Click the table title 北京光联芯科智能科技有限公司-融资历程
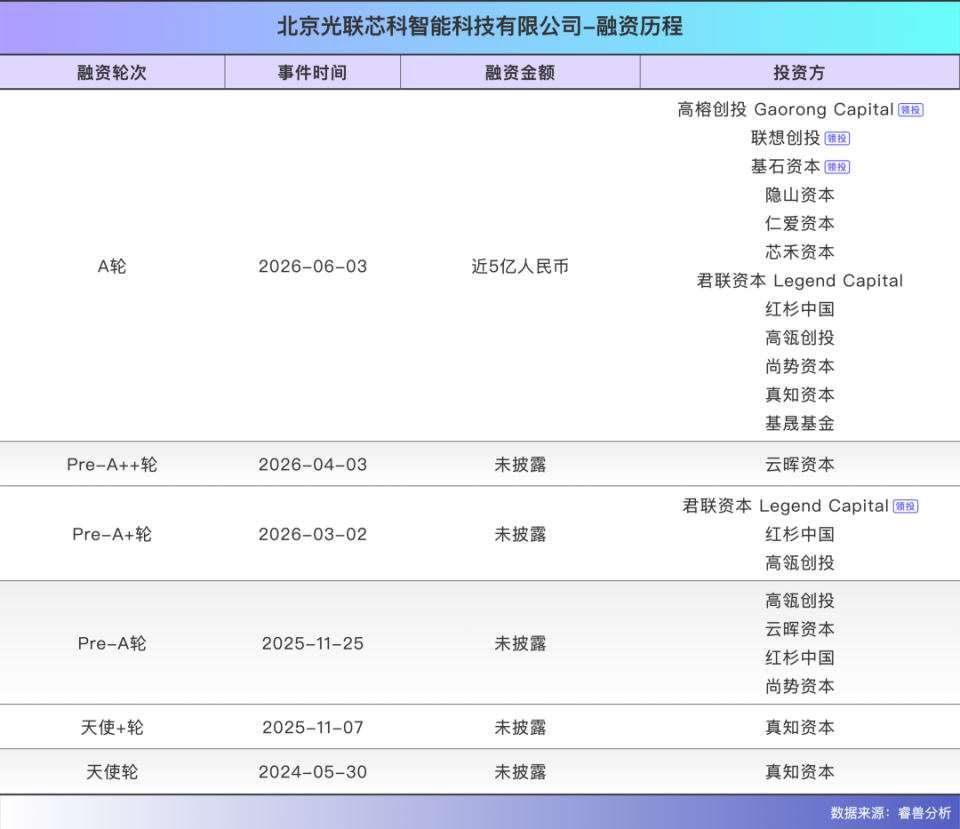960x829 pixels. 480,26
